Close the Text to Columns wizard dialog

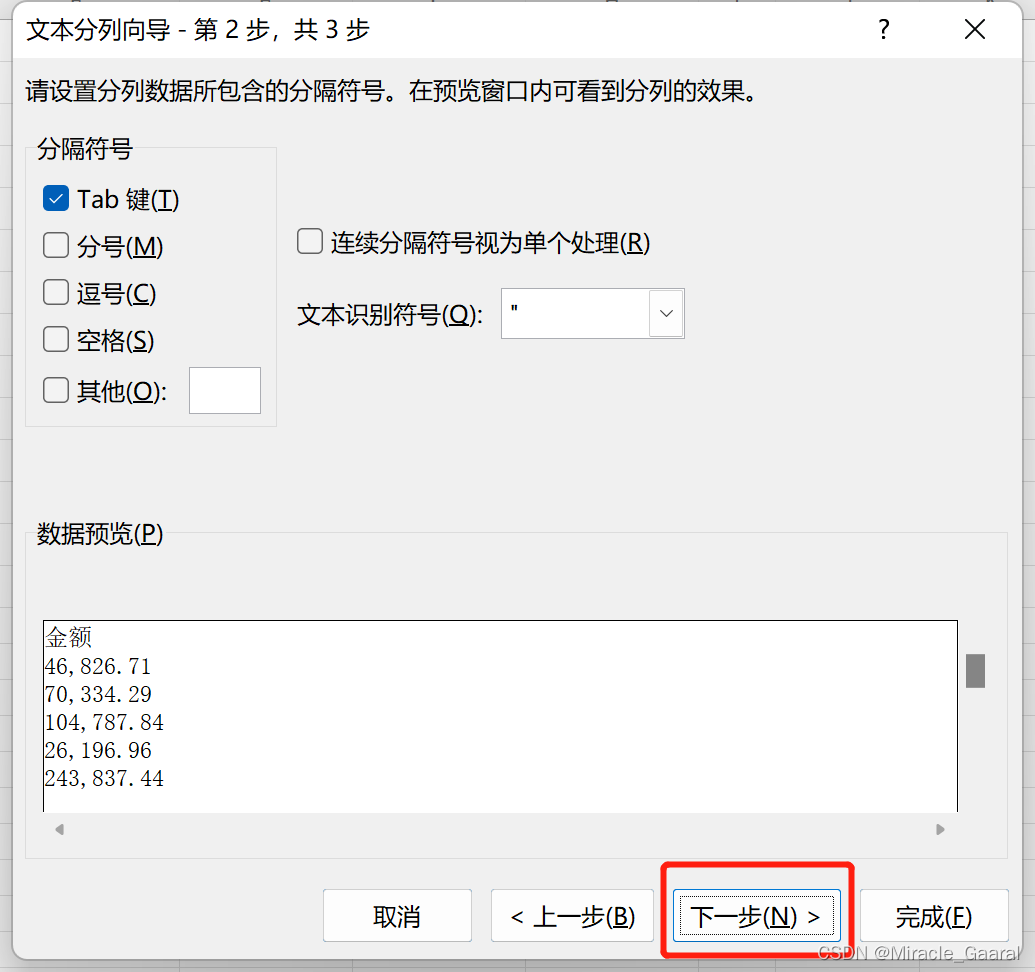(x=974, y=30)
